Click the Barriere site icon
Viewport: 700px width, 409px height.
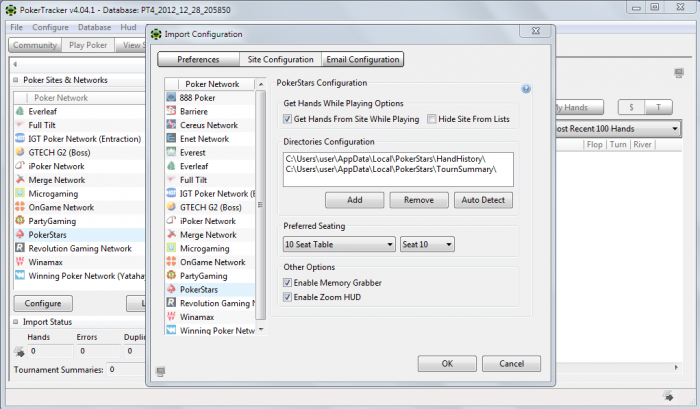(x=171, y=111)
